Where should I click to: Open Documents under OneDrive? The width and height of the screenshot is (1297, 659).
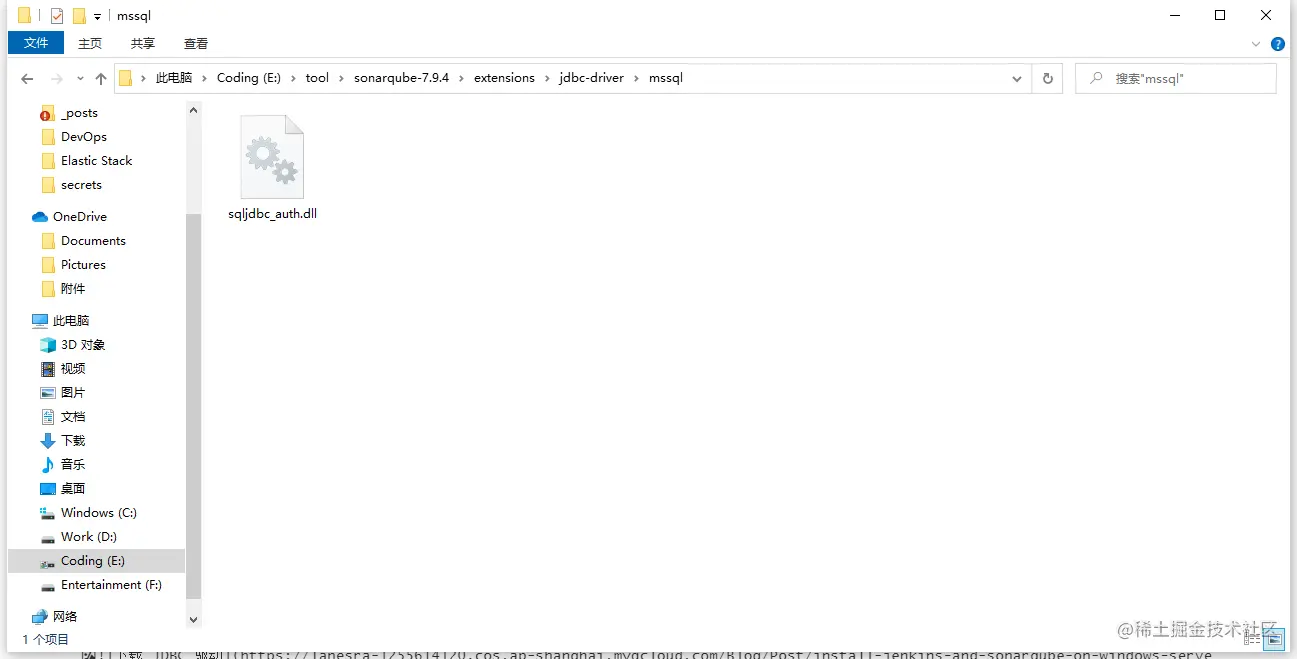(x=93, y=241)
